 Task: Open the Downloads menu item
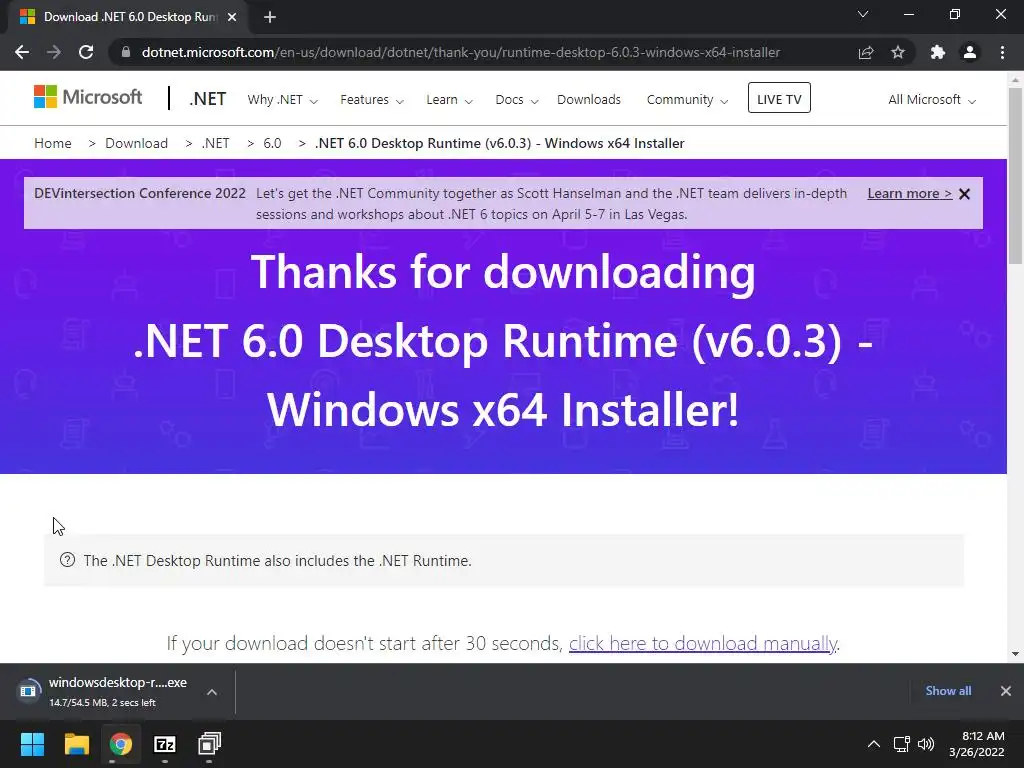pyautogui.click(x=589, y=99)
